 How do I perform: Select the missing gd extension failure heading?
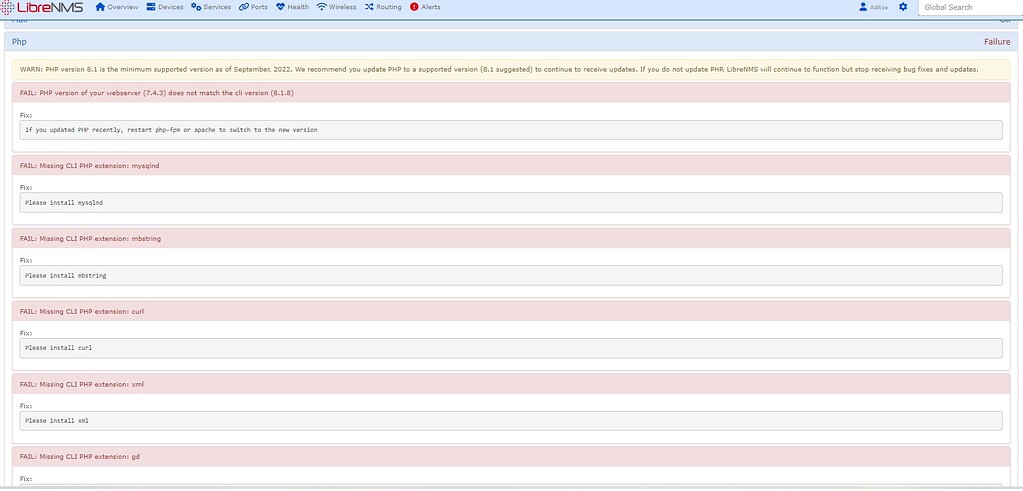click(512, 457)
